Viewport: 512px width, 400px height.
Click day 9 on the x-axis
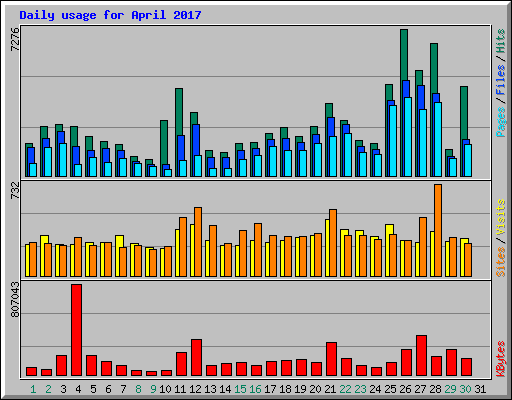tap(153, 389)
